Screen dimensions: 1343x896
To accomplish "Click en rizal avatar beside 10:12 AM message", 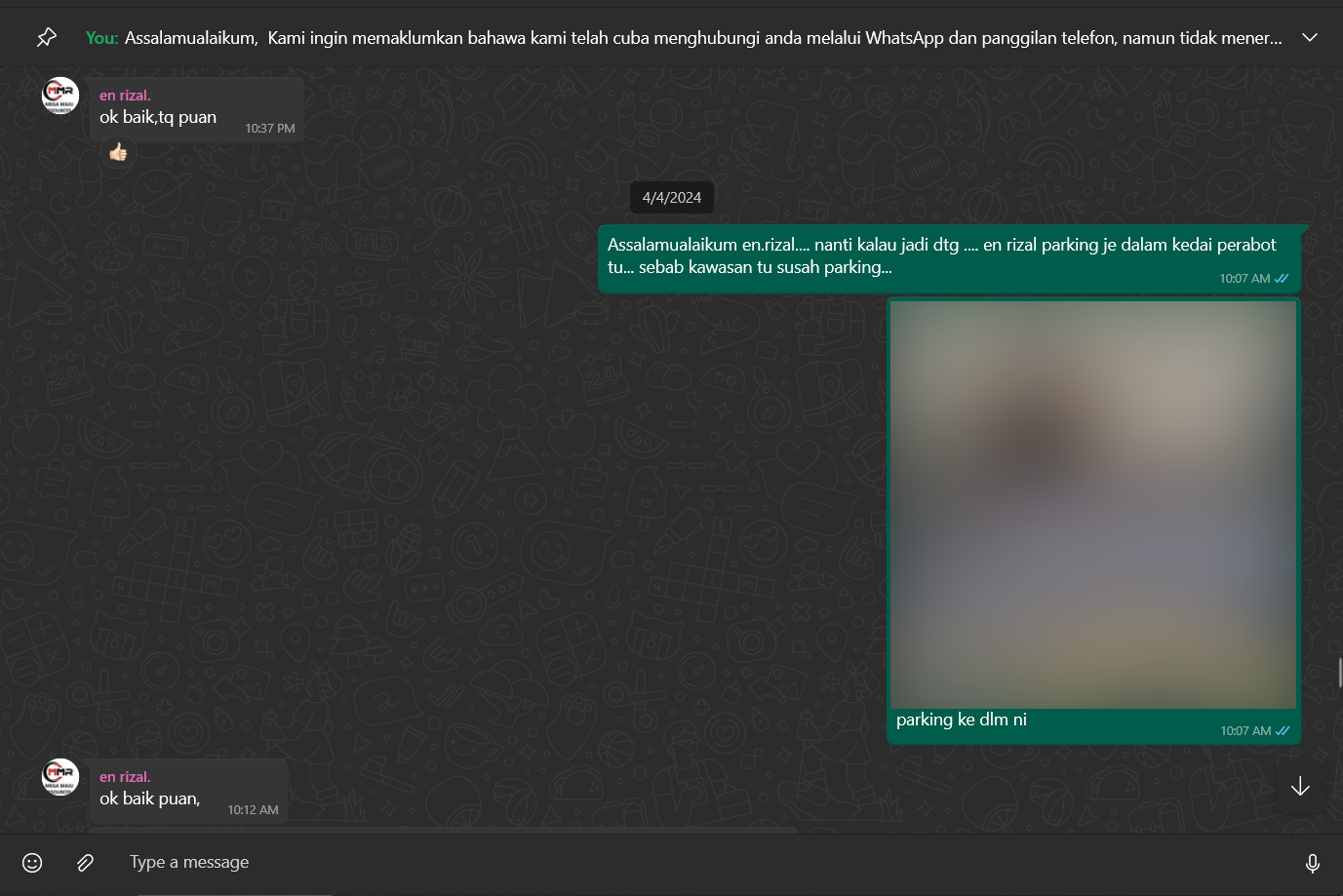I will point(60,777).
